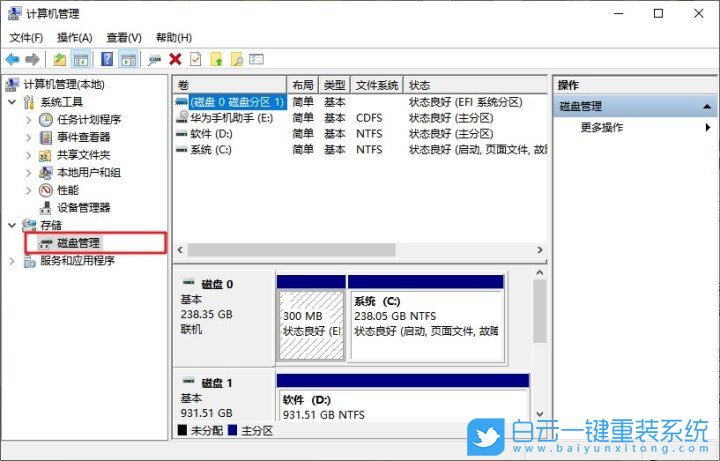720x461 pixels.
Task: Collapse the 存储 tree node
Action: click(12, 225)
